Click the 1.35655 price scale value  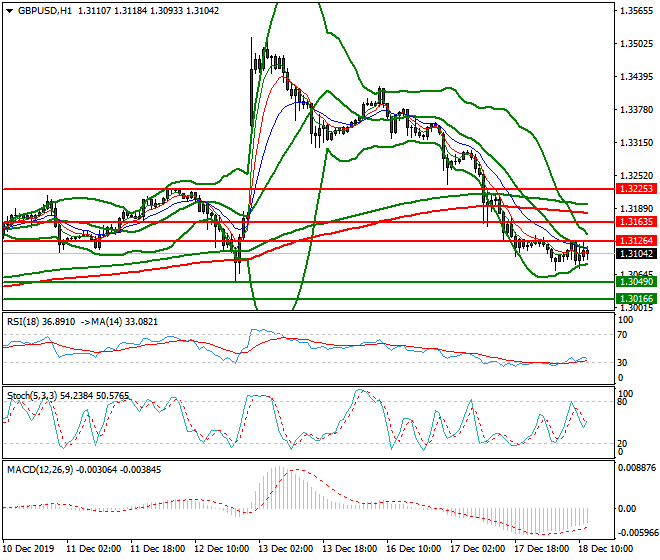click(637, 11)
